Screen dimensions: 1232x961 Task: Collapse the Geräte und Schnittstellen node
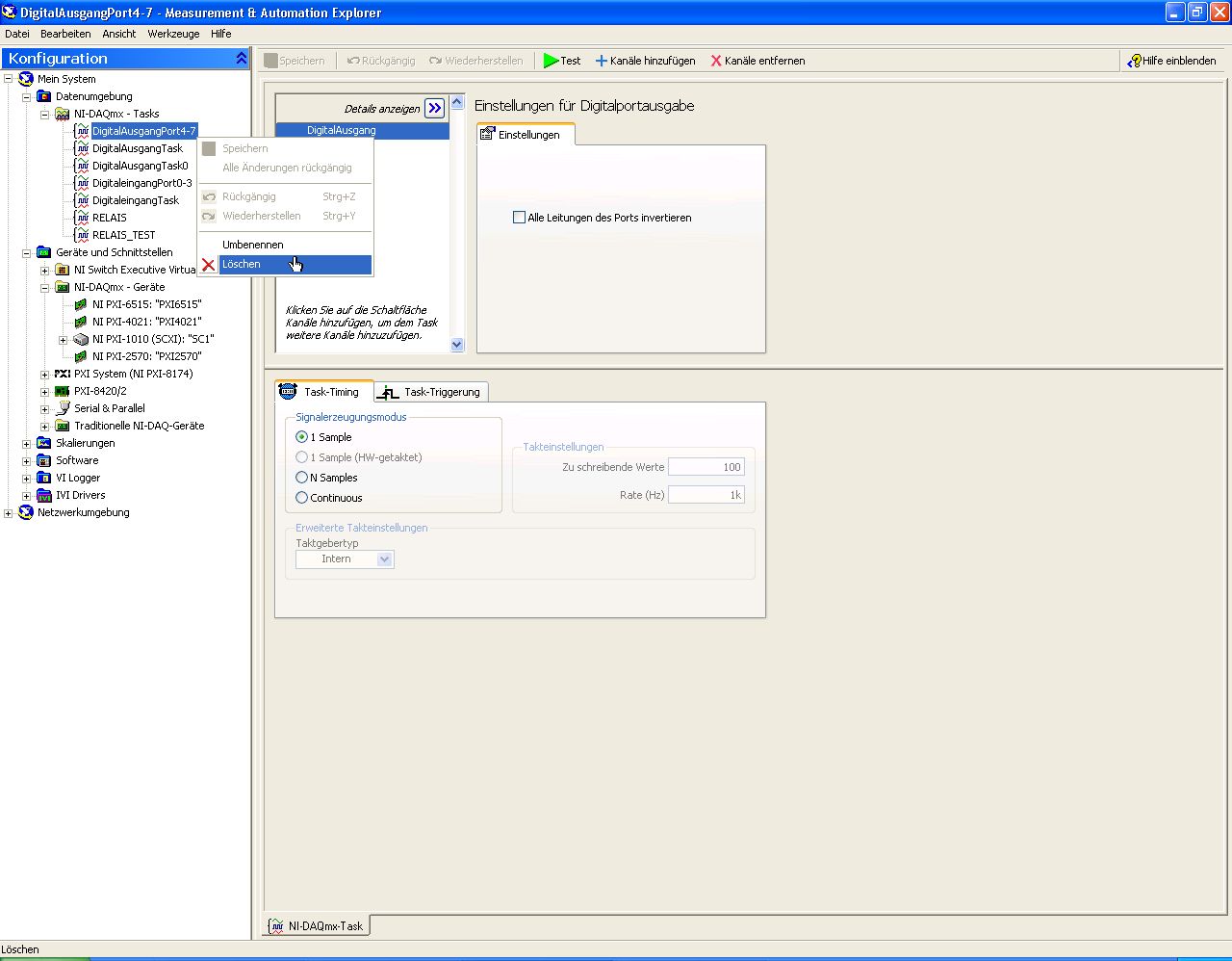point(27,252)
